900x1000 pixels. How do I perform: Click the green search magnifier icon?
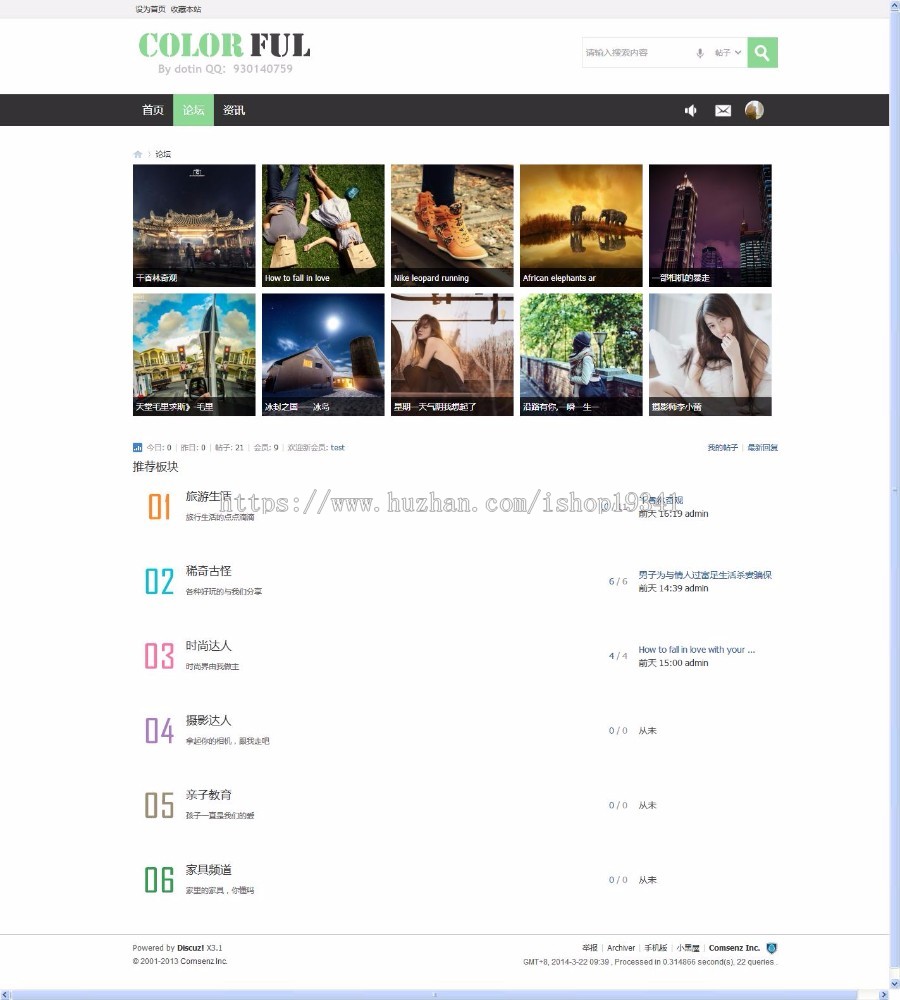(761, 51)
